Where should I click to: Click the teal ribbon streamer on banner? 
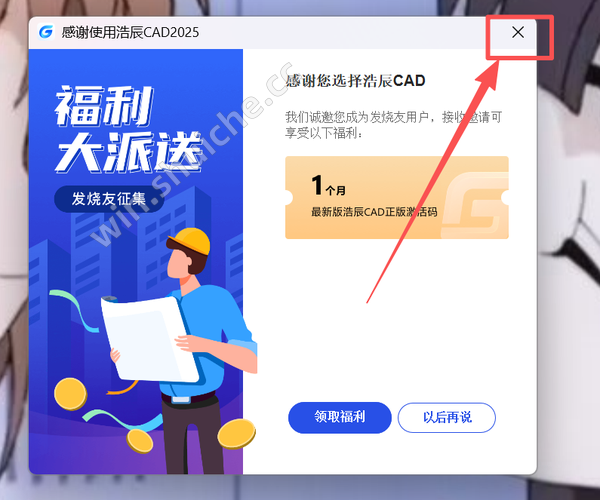pos(74,310)
